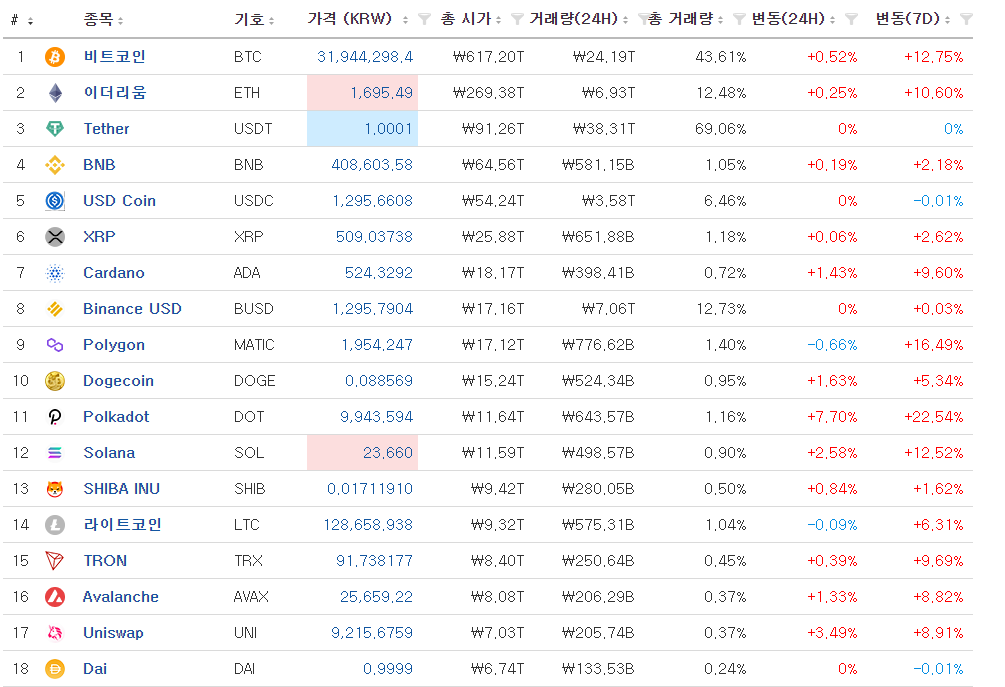Click the TRON red triangle icon
The width and height of the screenshot is (1005, 687).
coord(55,561)
